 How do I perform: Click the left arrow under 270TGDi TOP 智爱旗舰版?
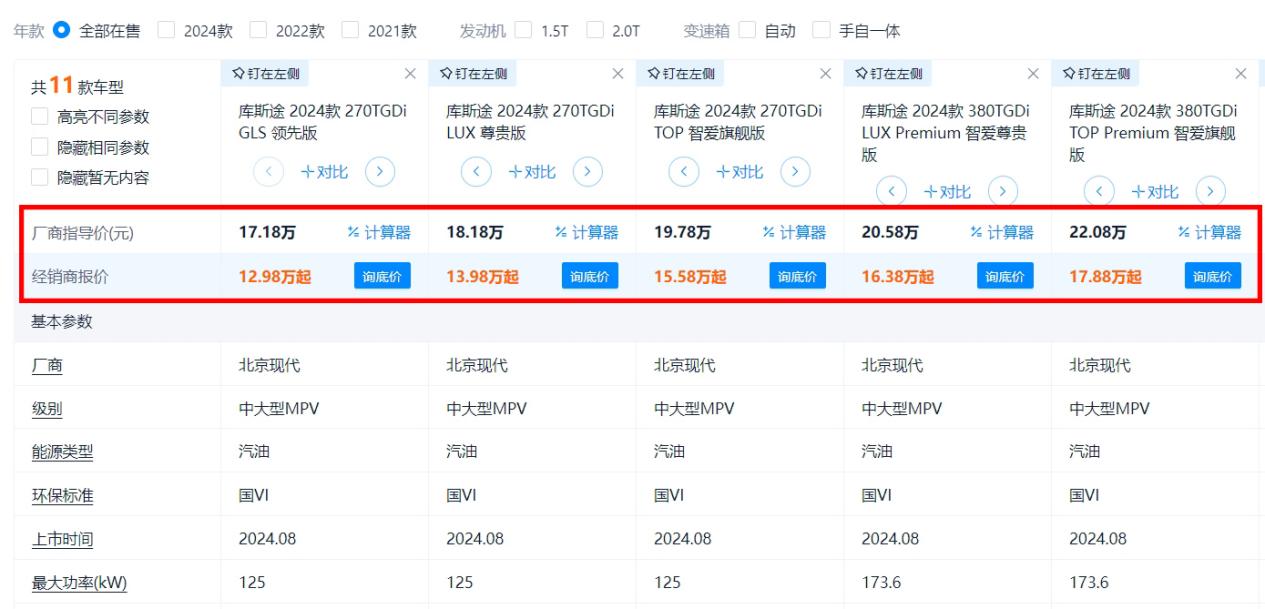tap(684, 171)
